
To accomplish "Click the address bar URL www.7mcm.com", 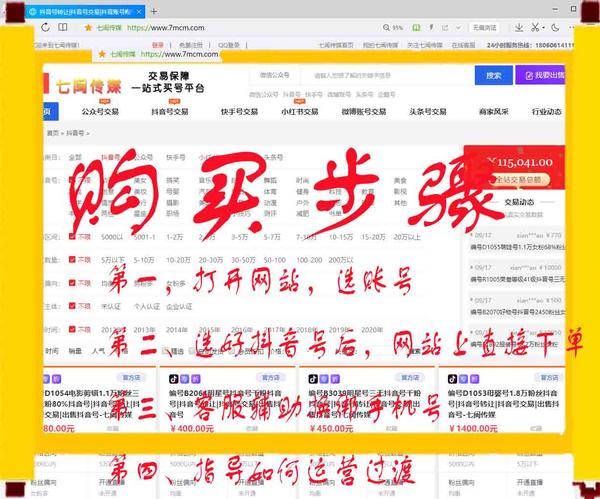I will pos(166,28).
